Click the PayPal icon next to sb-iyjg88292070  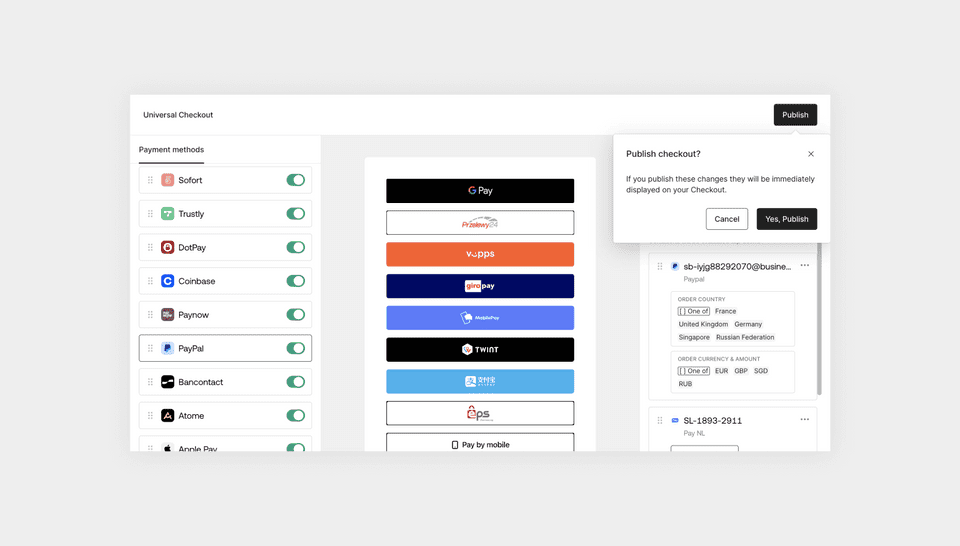click(x=675, y=266)
